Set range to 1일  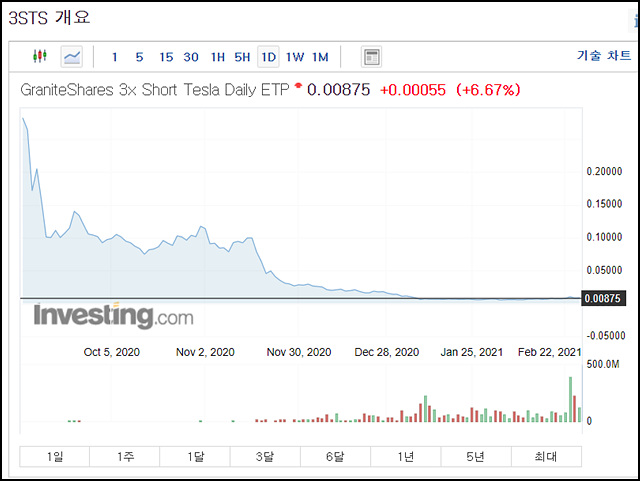[x=55, y=457]
